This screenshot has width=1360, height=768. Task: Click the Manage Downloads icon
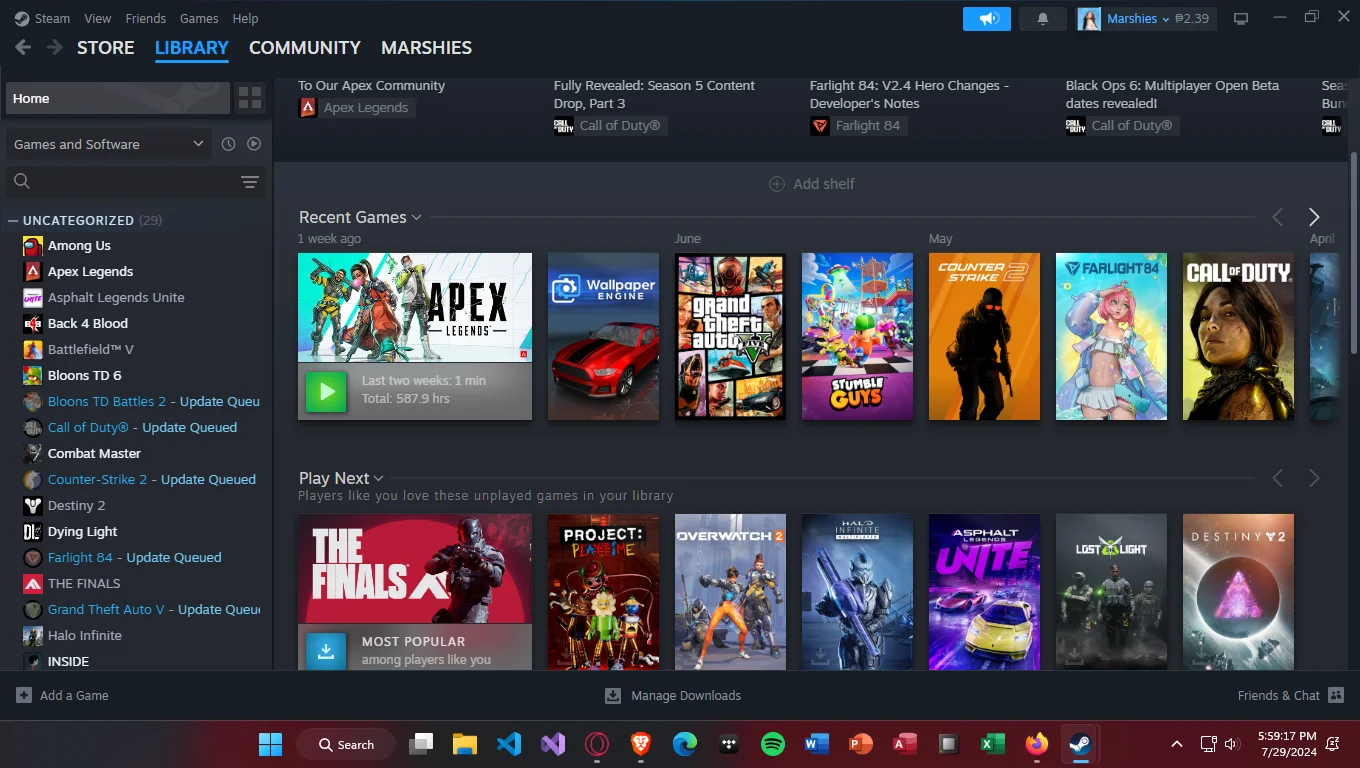coord(613,696)
